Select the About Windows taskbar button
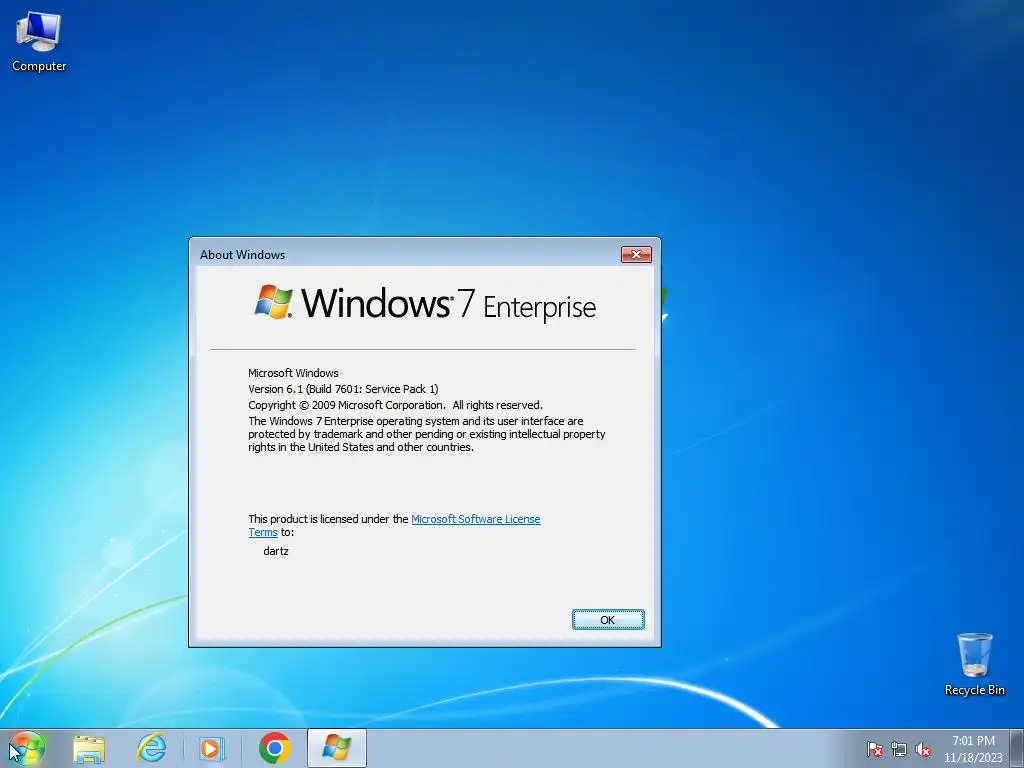 (336, 748)
